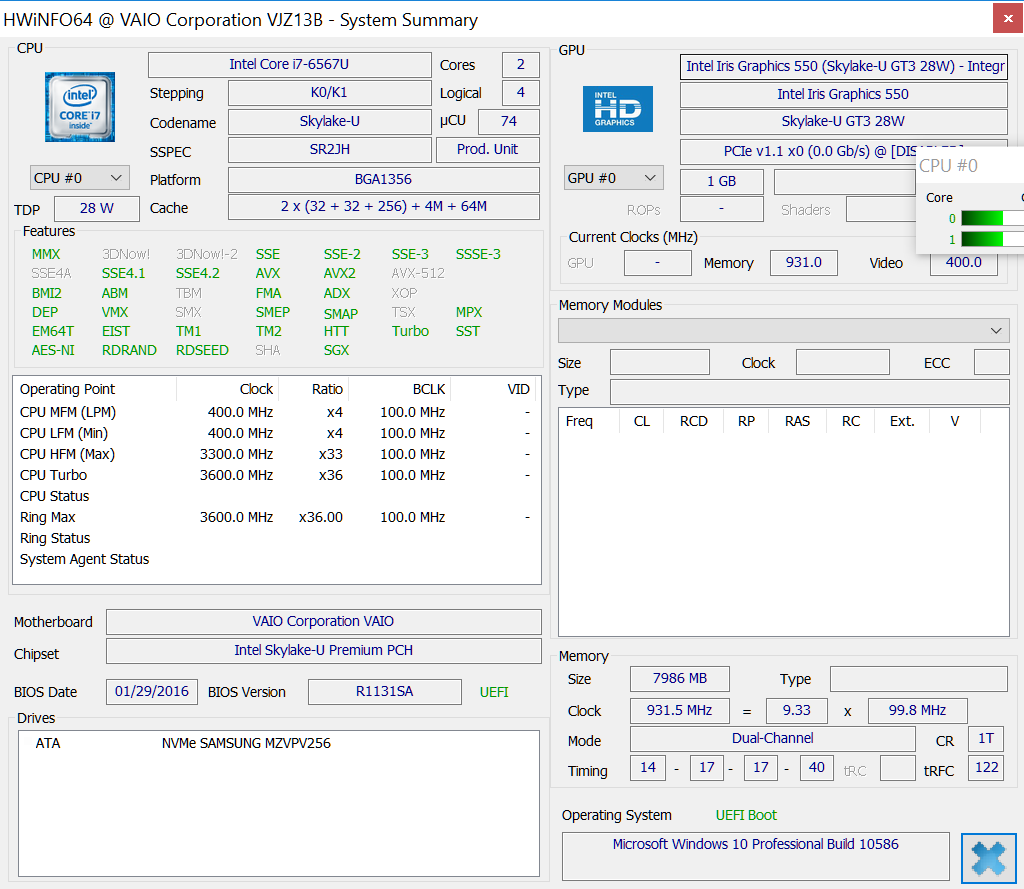
Task: Select the Ring Max row
Action: [277, 517]
